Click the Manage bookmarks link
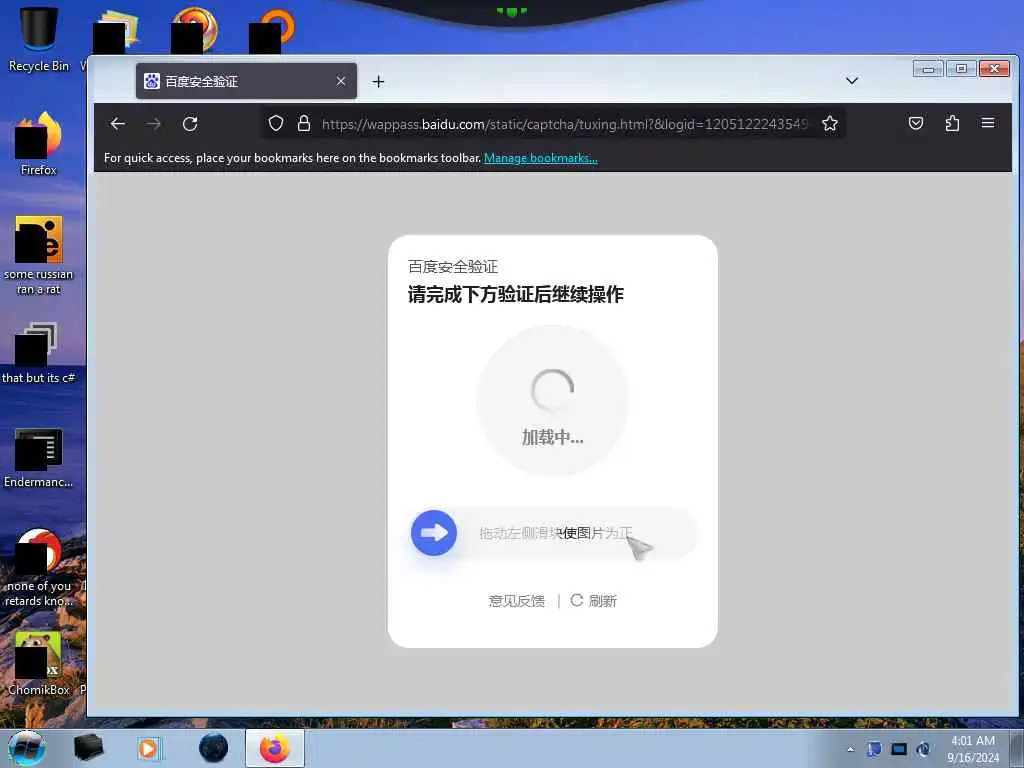The height and width of the screenshot is (768, 1024). point(541,158)
